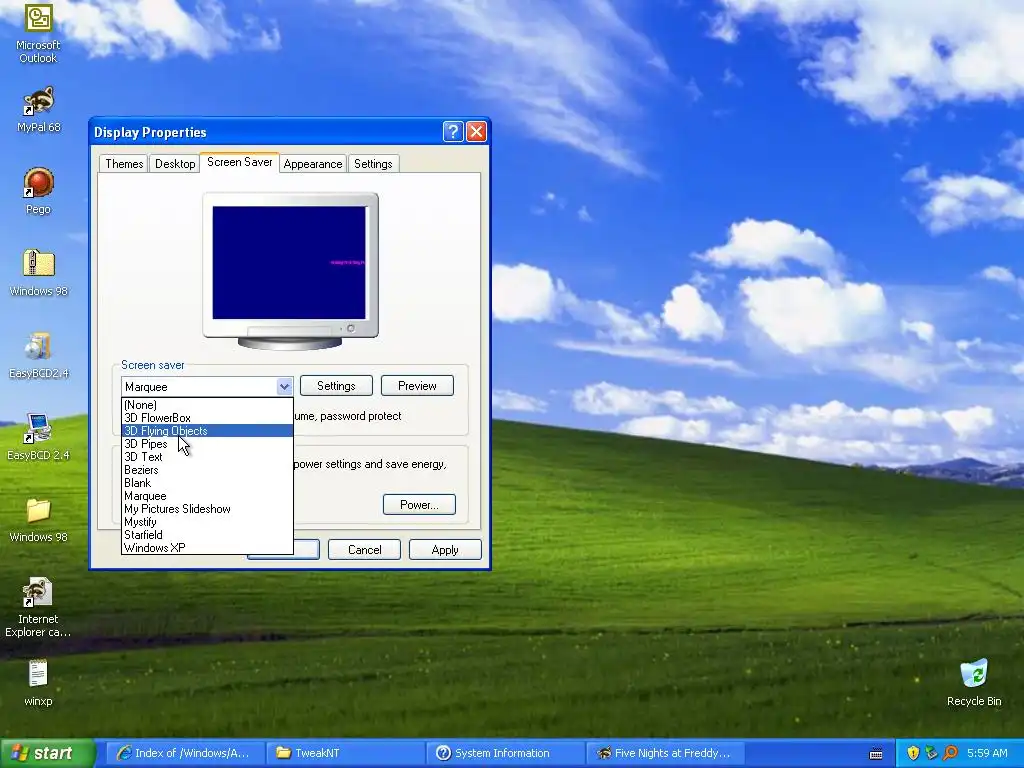The image size is (1024, 768).
Task: Switch to Index of /Windows/A... taskbar window
Action: tap(185, 753)
